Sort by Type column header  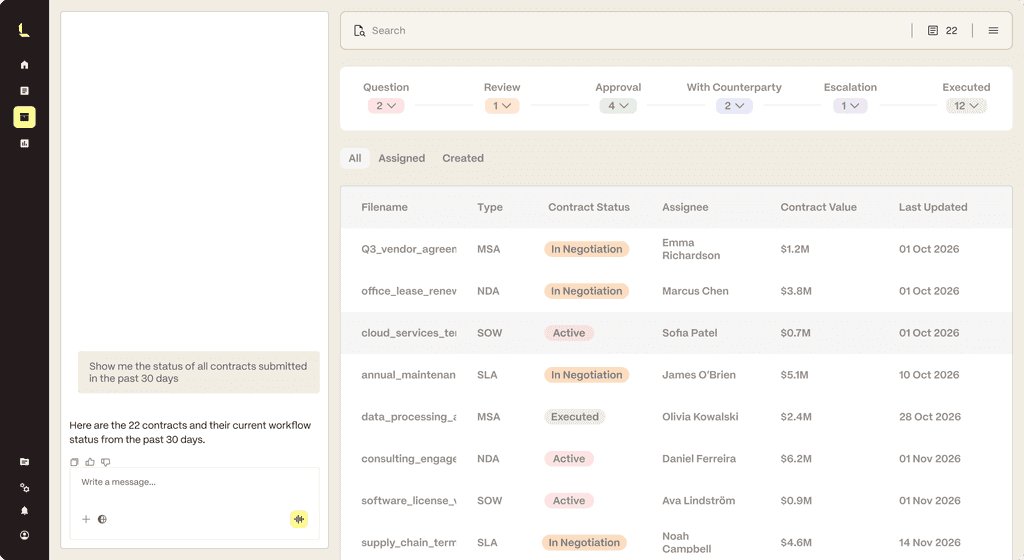coord(490,207)
